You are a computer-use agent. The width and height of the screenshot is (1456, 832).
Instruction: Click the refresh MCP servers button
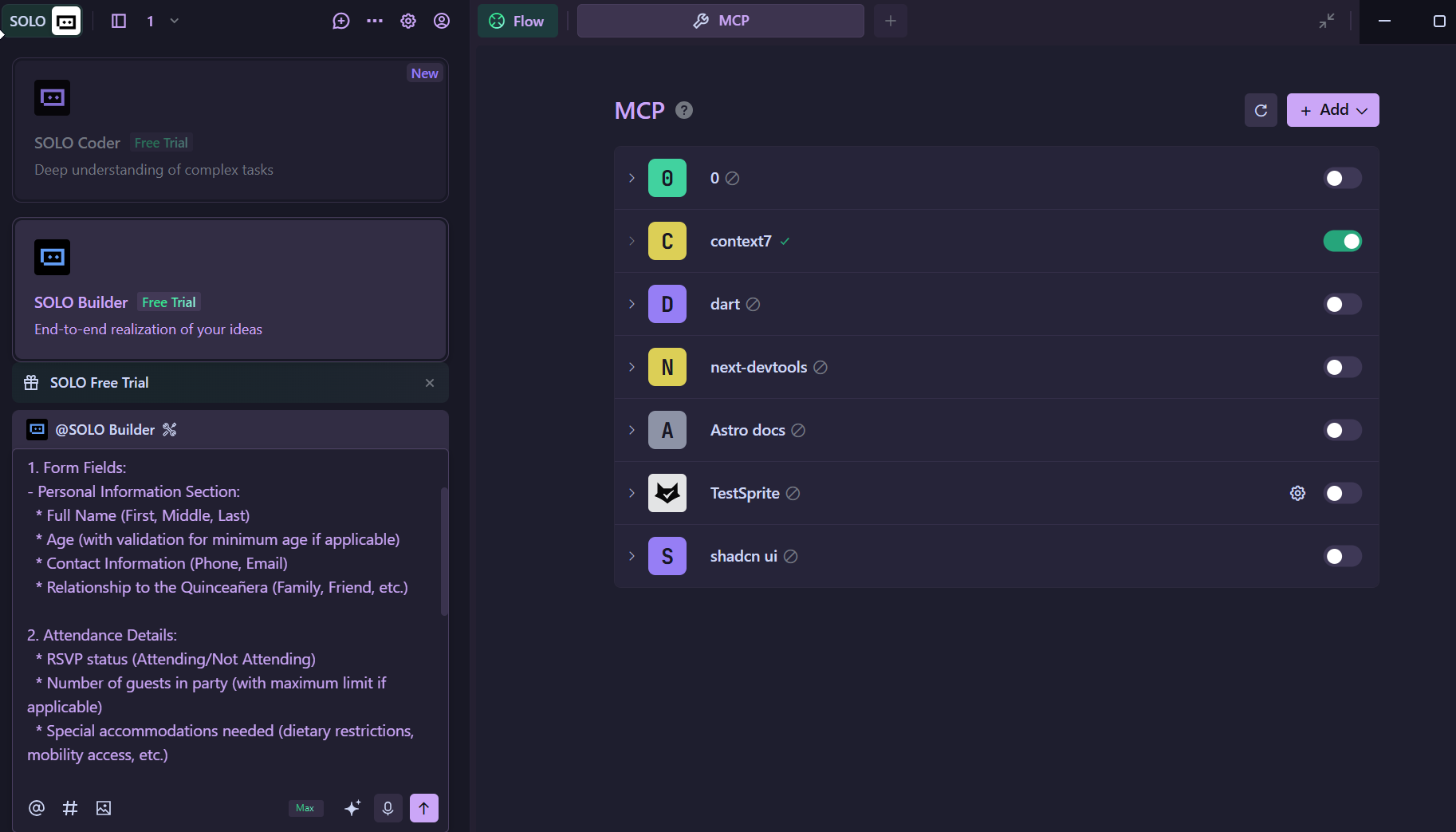(1261, 110)
